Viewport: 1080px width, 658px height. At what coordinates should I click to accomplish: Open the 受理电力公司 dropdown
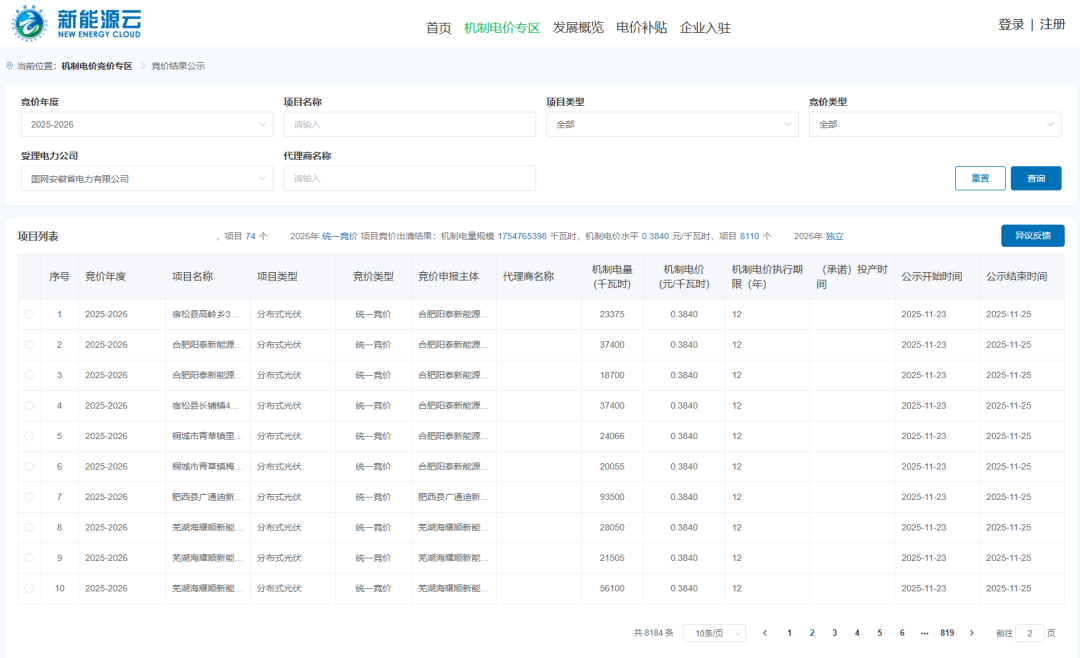[146, 178]
